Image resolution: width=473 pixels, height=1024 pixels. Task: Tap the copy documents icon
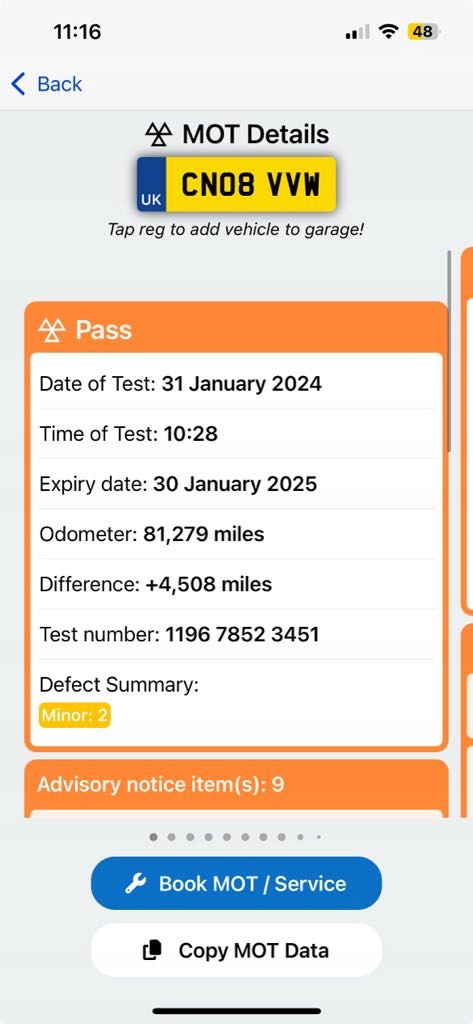pyautogui.click(x=152, y=950)
